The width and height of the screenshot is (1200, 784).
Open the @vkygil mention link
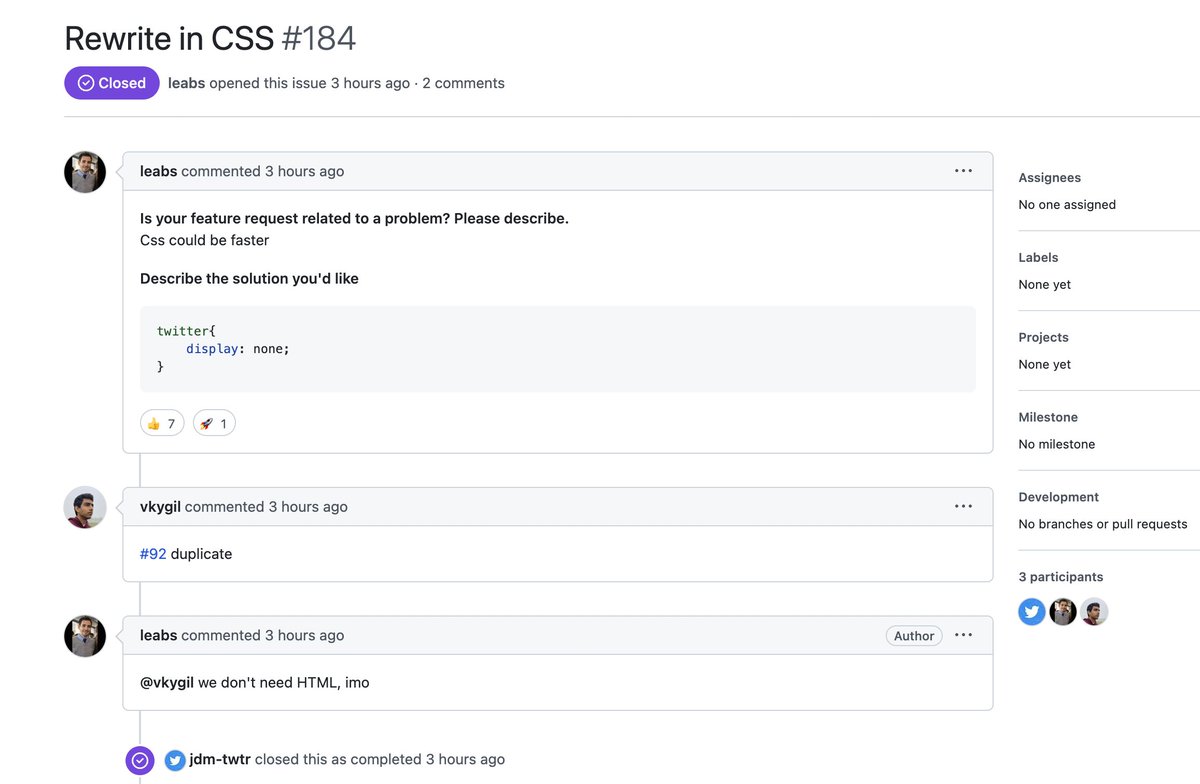click(x=167, y=682)
